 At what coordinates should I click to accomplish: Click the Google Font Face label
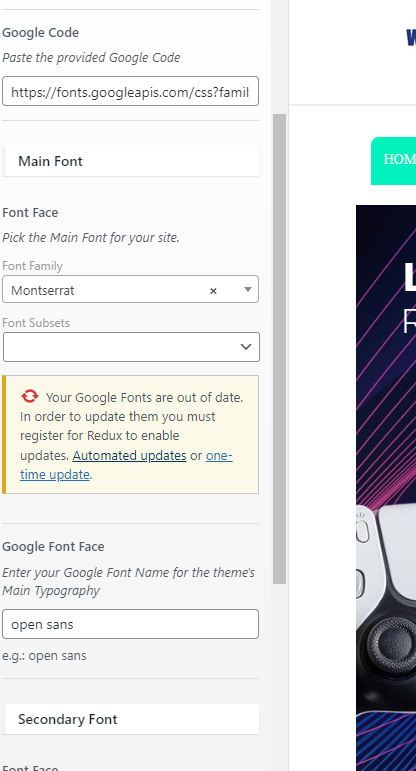point(53,546)
